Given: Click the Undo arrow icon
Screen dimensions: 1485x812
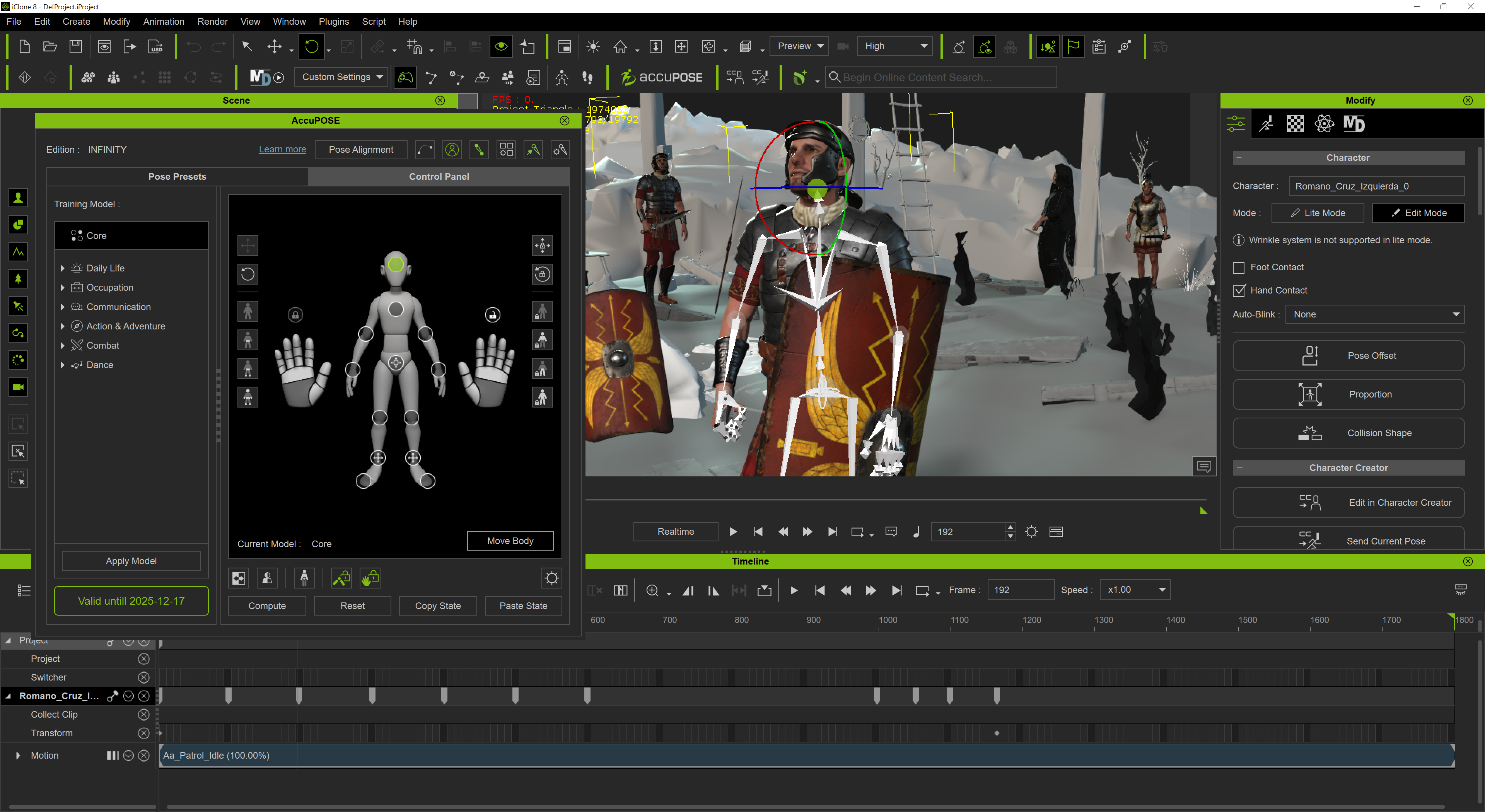Looking at the screenshot, I should point(194,47).
